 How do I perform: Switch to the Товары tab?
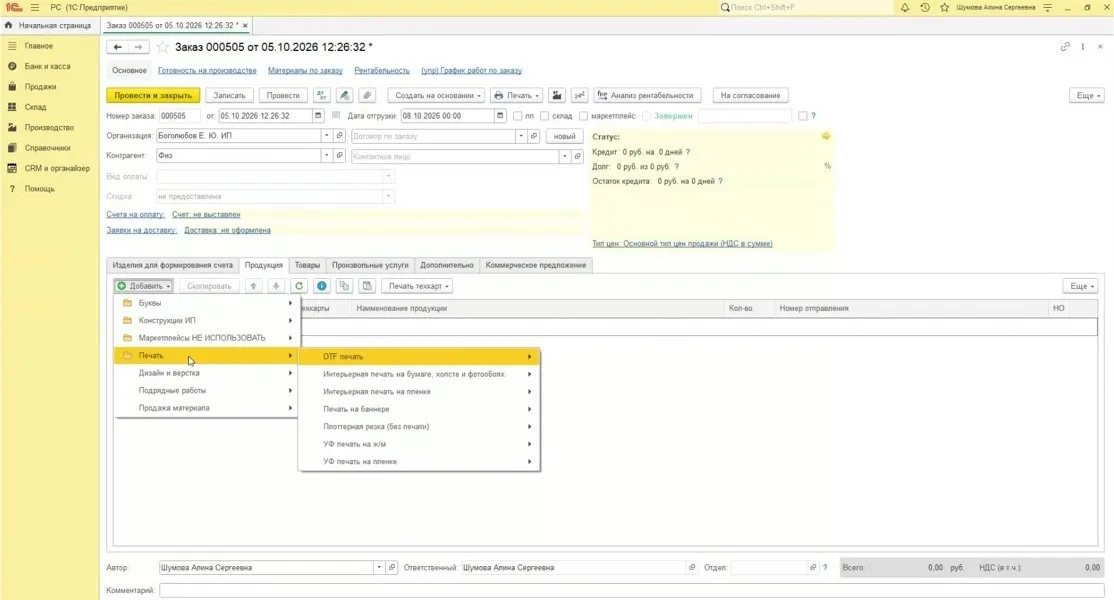(x=308, y=265)
